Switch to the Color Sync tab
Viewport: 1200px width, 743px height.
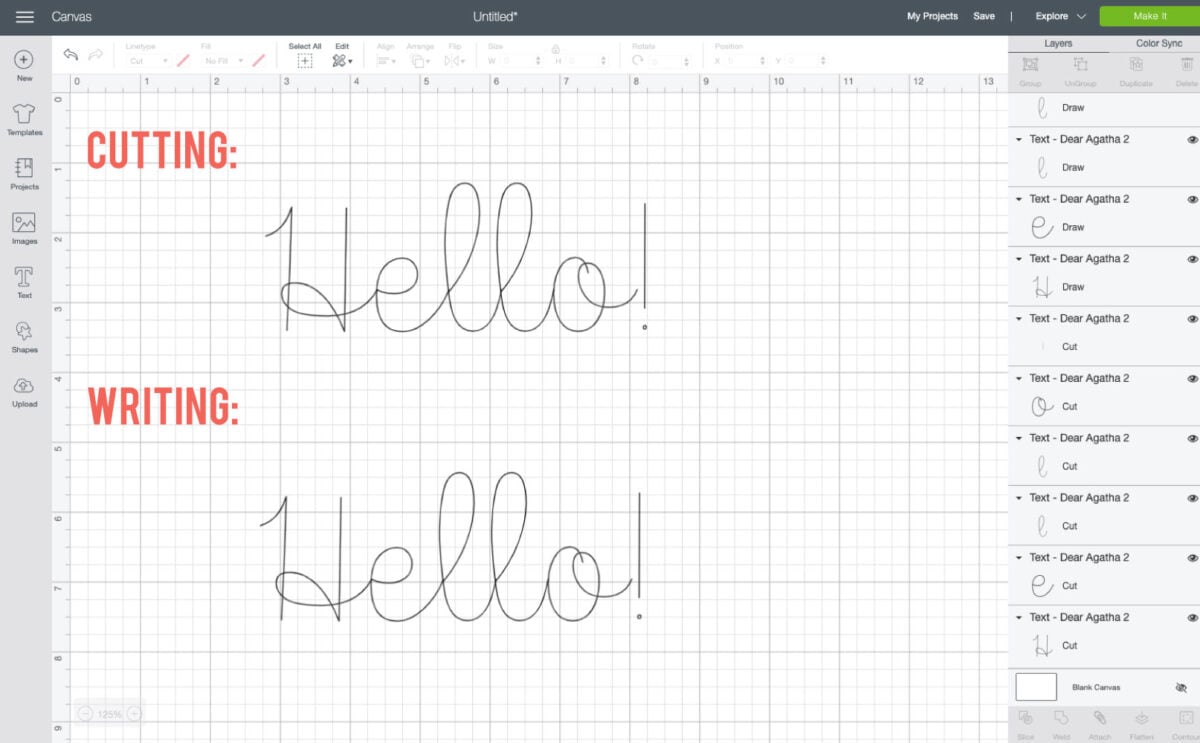click(x=1159, y=44)
